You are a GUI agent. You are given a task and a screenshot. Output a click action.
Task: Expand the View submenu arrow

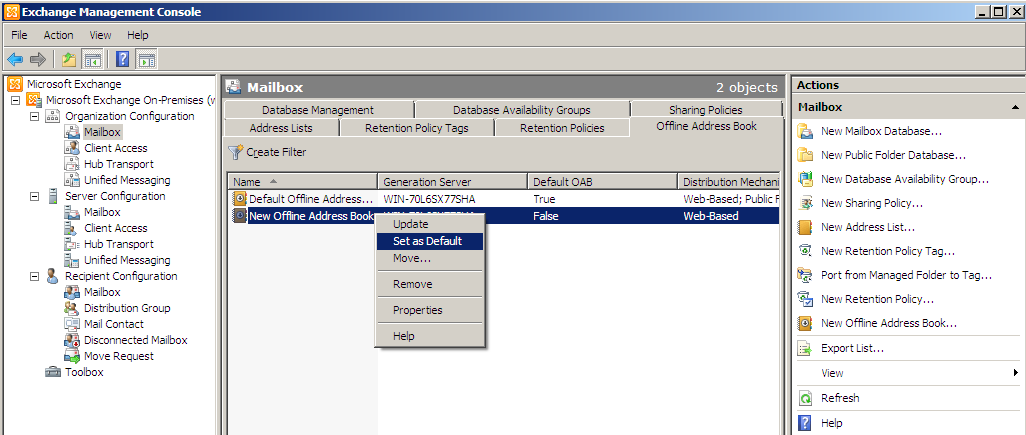(1016, 373)
